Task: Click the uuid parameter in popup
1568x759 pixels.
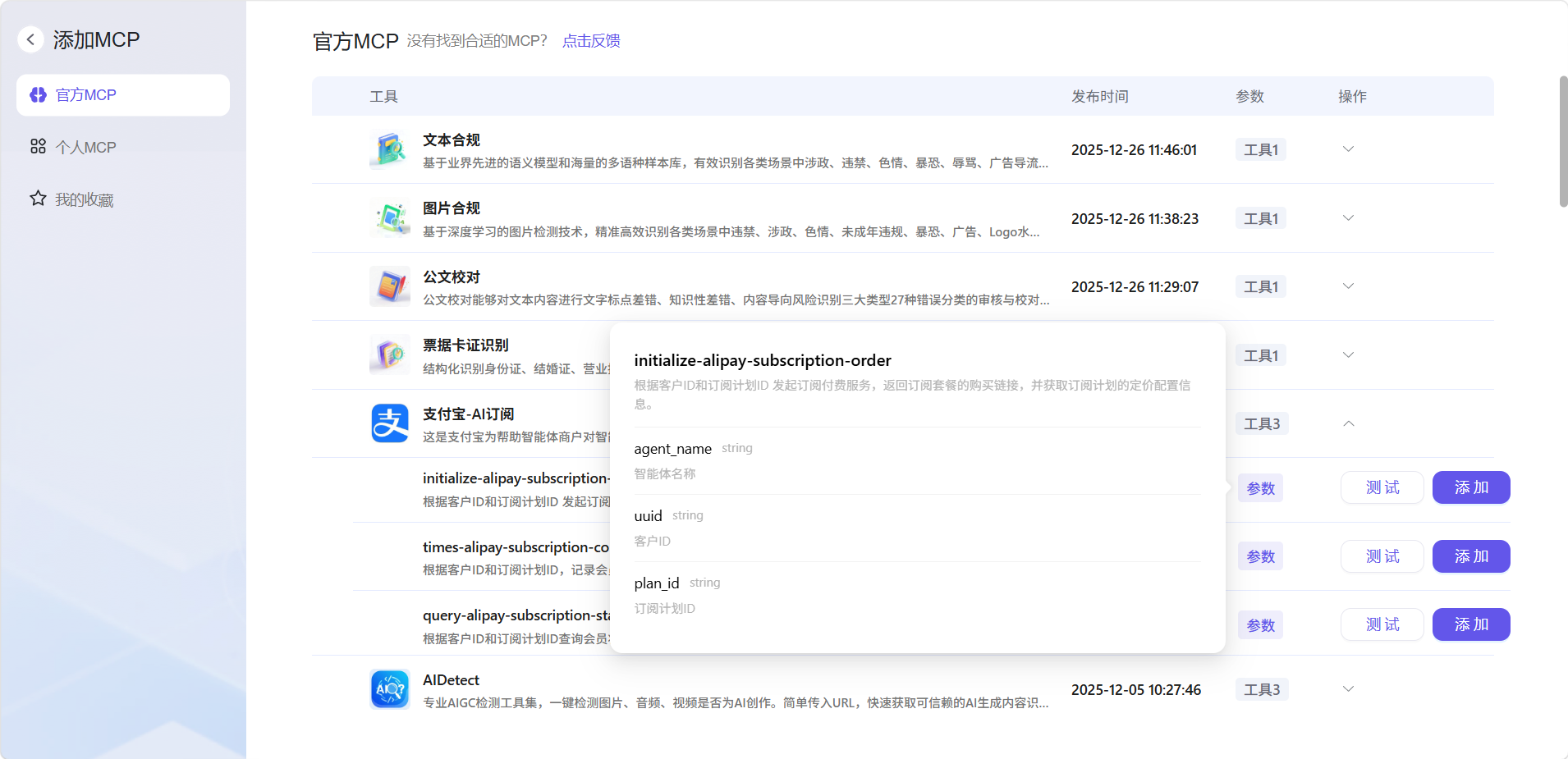Action: click(648, 516)
